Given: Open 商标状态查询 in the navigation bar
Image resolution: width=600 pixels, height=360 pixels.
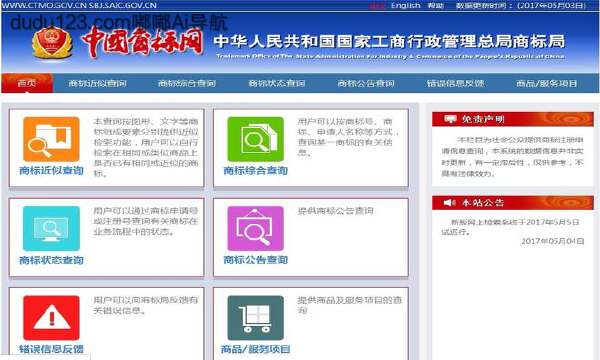Looking at the screenshot, I should [x=277, y=83].
